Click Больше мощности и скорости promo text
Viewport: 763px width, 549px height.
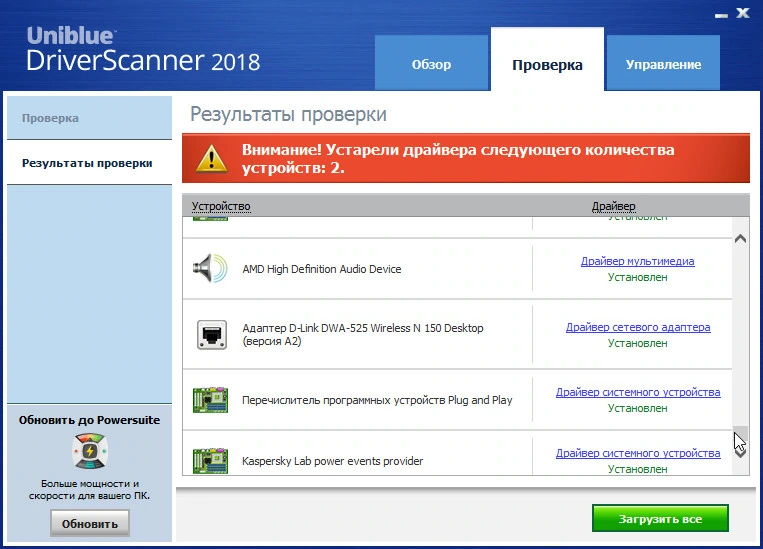90,490
